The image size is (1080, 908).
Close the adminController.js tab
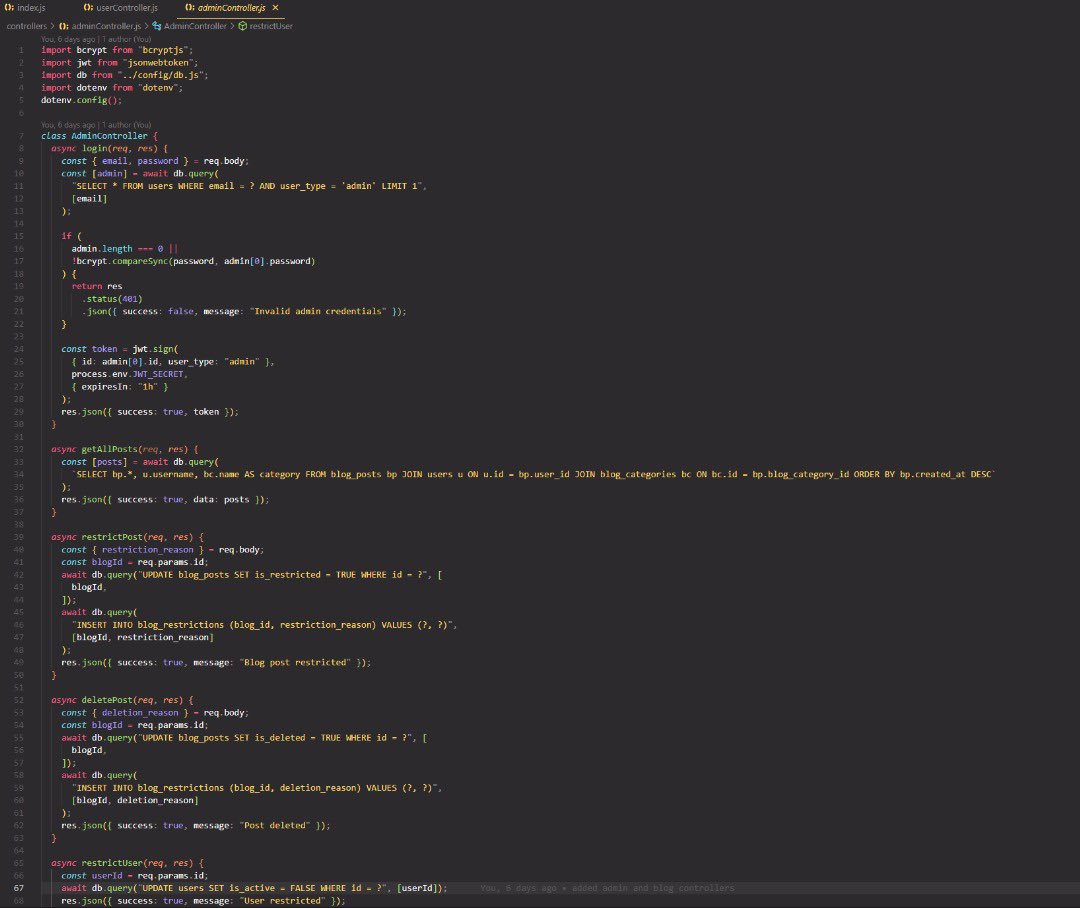click(276, 8)
